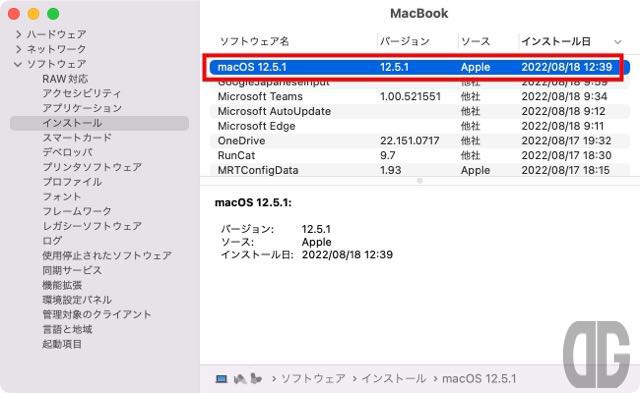
Task: Close the System Information window
Action: point(14,14)
